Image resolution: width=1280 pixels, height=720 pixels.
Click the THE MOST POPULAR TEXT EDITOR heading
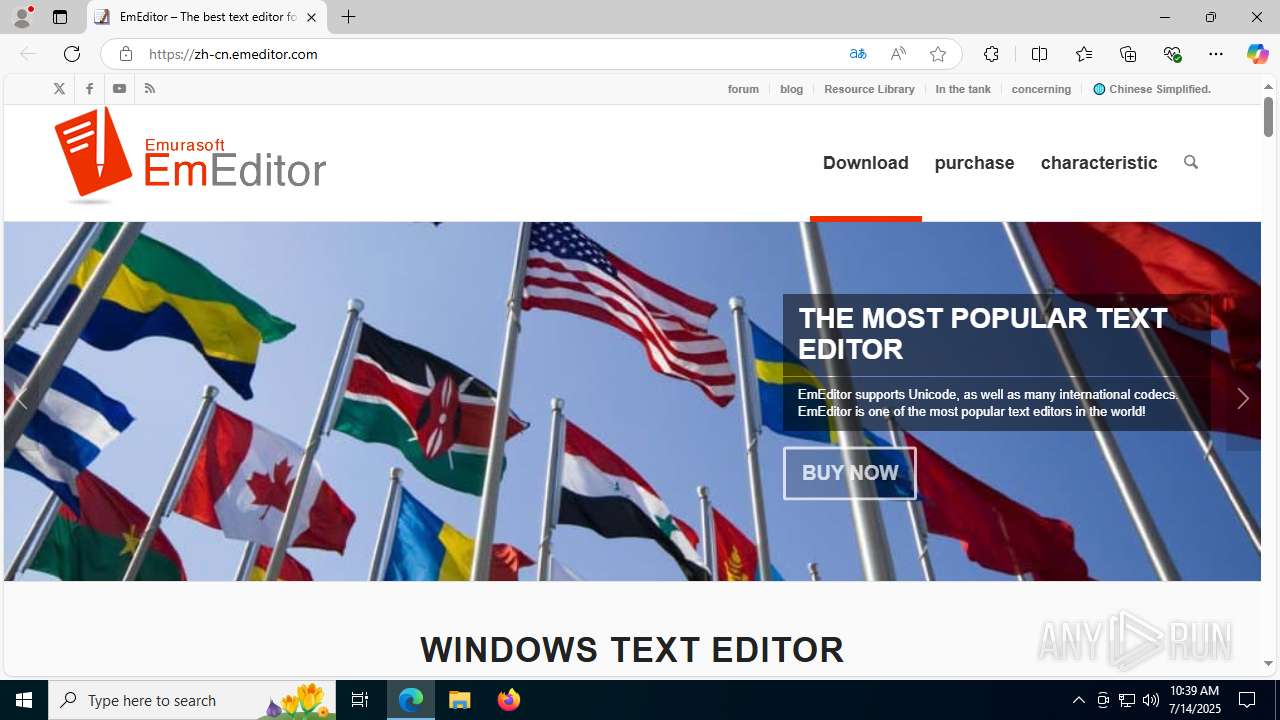point(982,333)
